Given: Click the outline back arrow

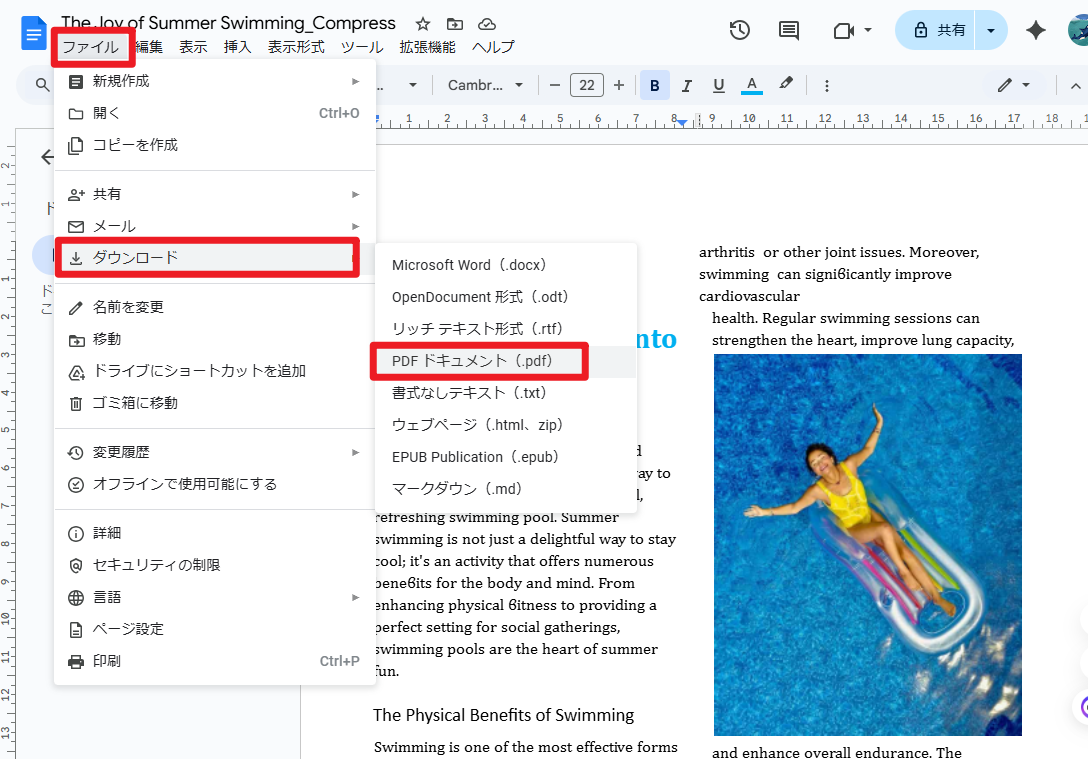Looking at the screenshot, I should 47,157.
